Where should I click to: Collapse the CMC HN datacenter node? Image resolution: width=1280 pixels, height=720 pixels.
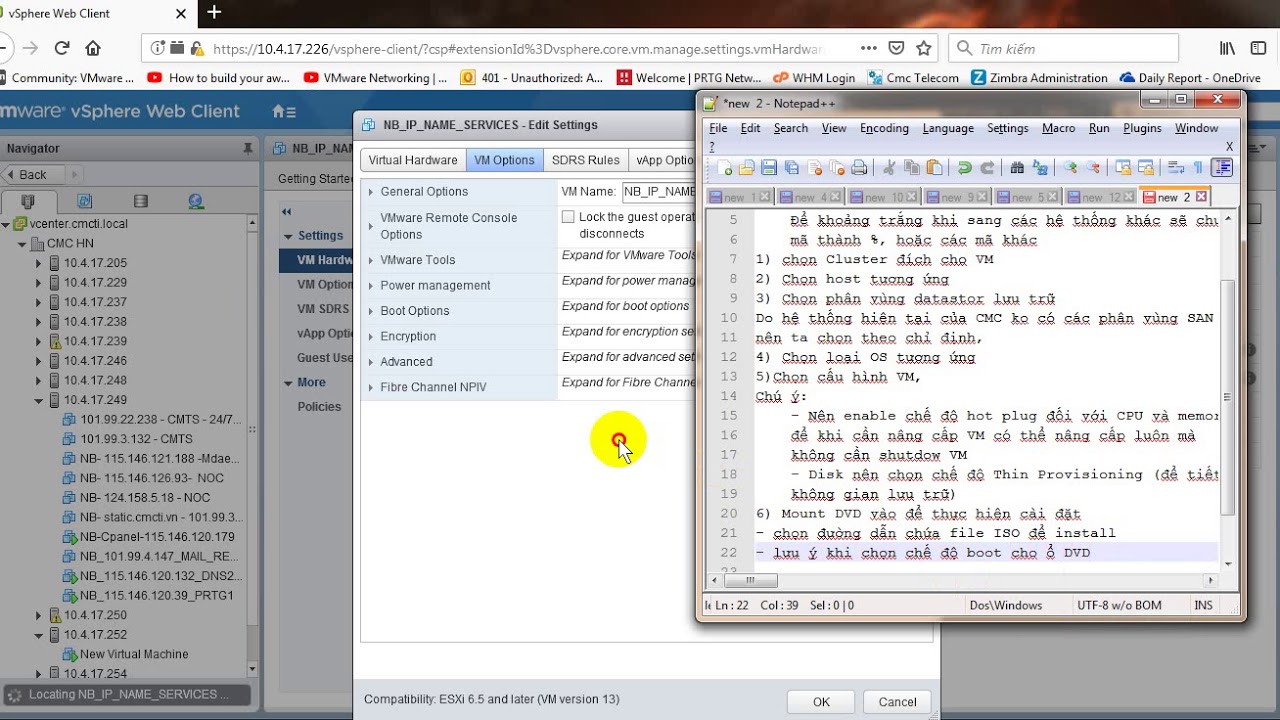pyautogui.click(x=22, y=244)
